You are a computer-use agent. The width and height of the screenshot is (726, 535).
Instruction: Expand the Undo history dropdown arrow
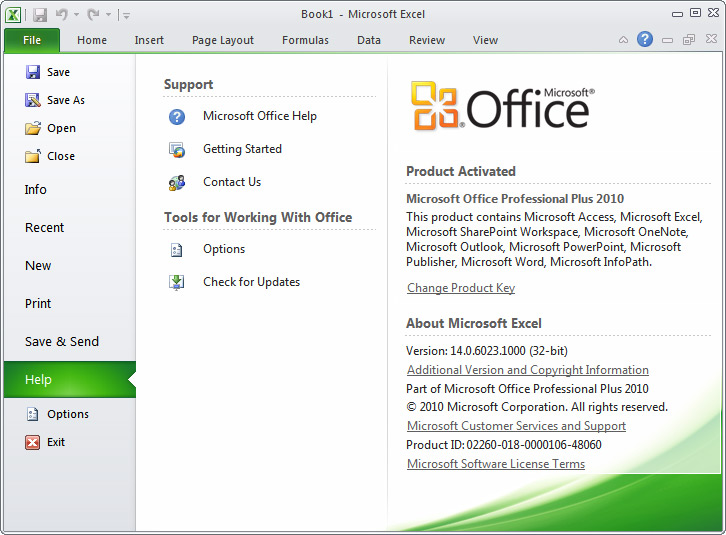click(x=76, y=15)
